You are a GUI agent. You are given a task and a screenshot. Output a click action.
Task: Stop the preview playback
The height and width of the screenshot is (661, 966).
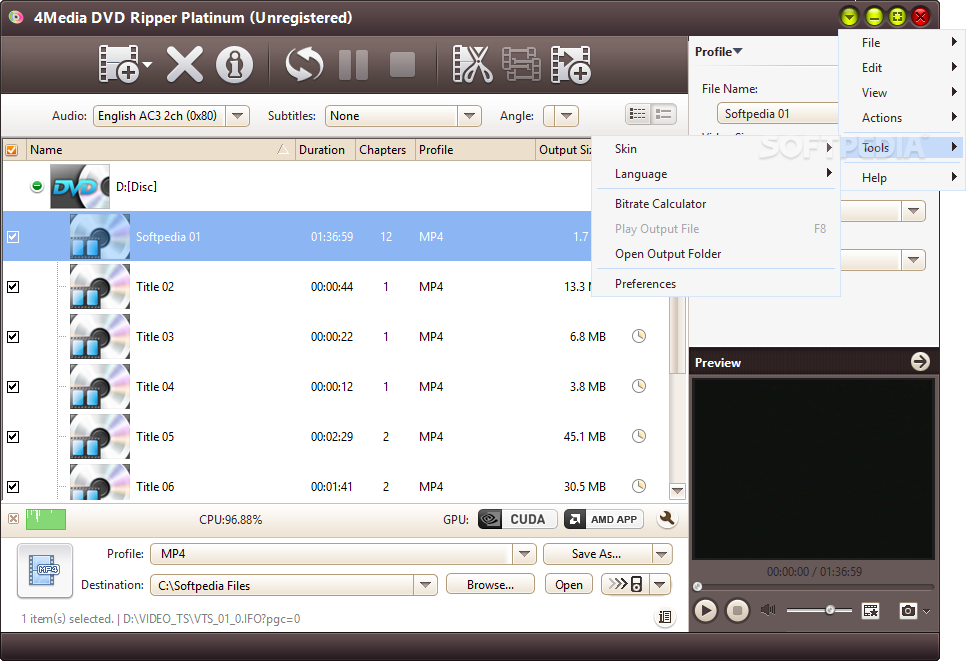(737, 610)
